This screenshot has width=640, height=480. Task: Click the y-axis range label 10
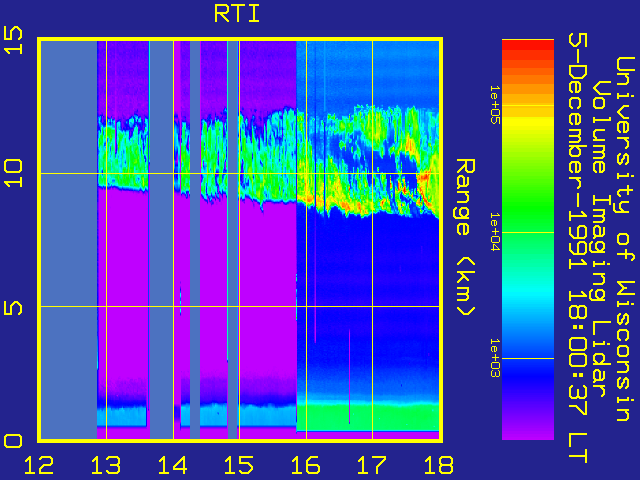pyautogui.click(x=13, y=173)
